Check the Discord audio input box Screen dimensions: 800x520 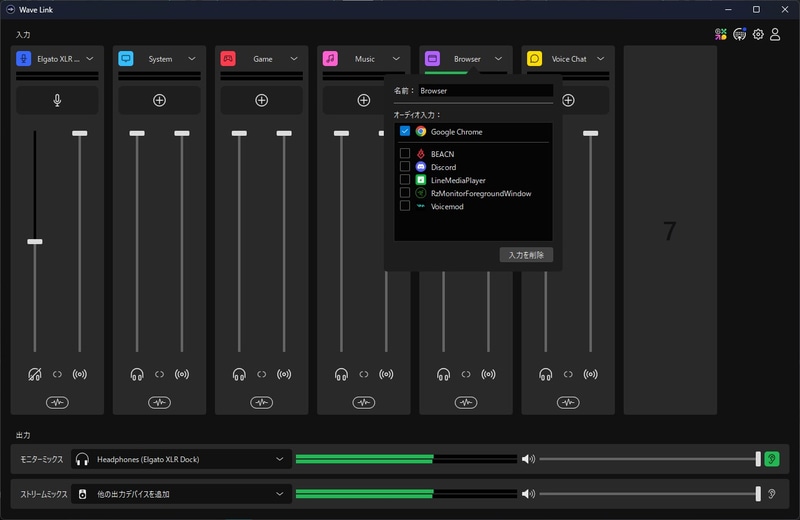(x=405, y=166)
